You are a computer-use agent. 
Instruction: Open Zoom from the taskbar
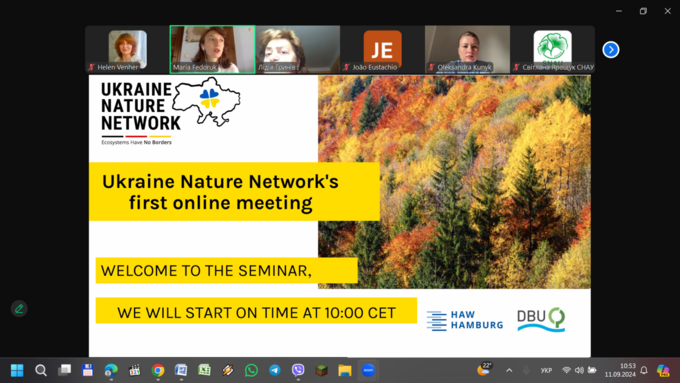tap(368, 370)
